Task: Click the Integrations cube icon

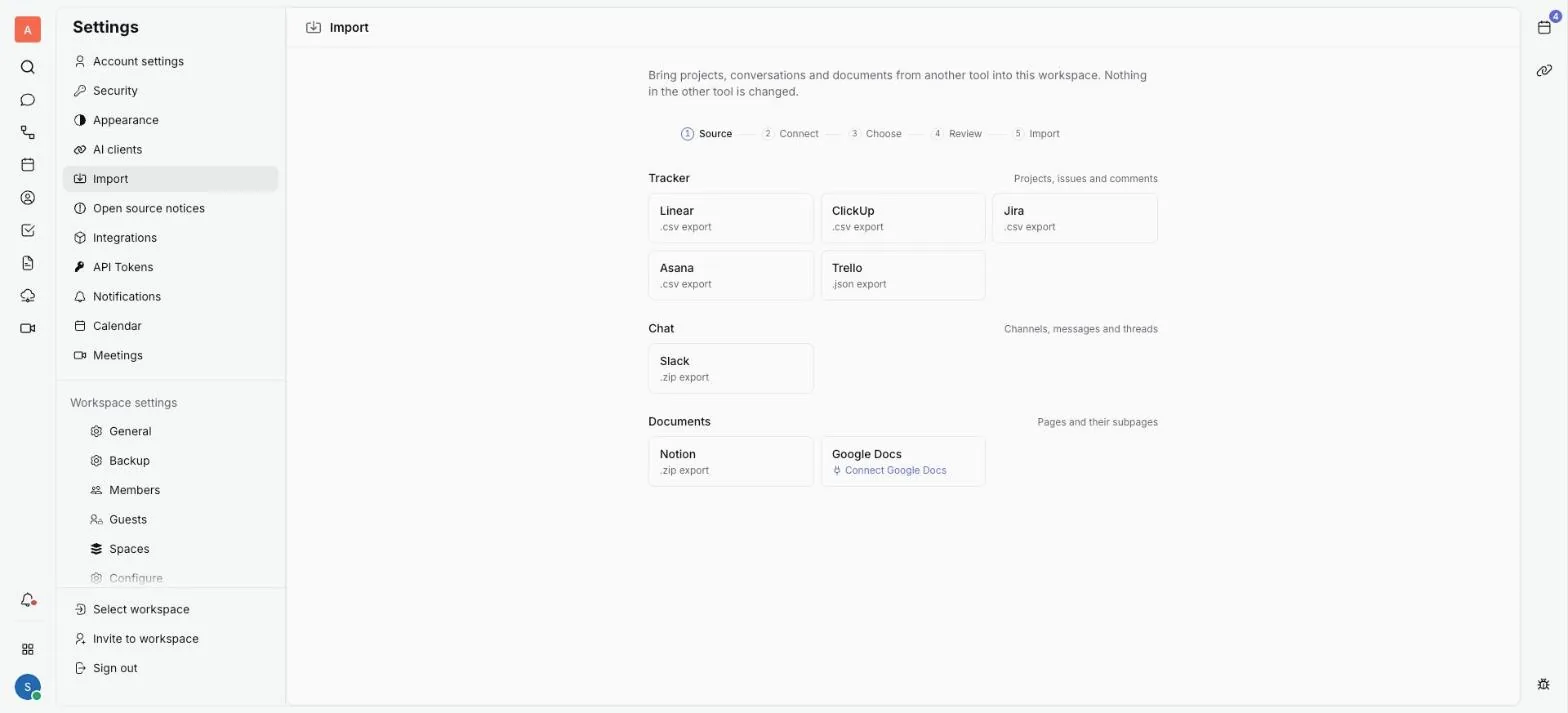Action: (80, 238)
